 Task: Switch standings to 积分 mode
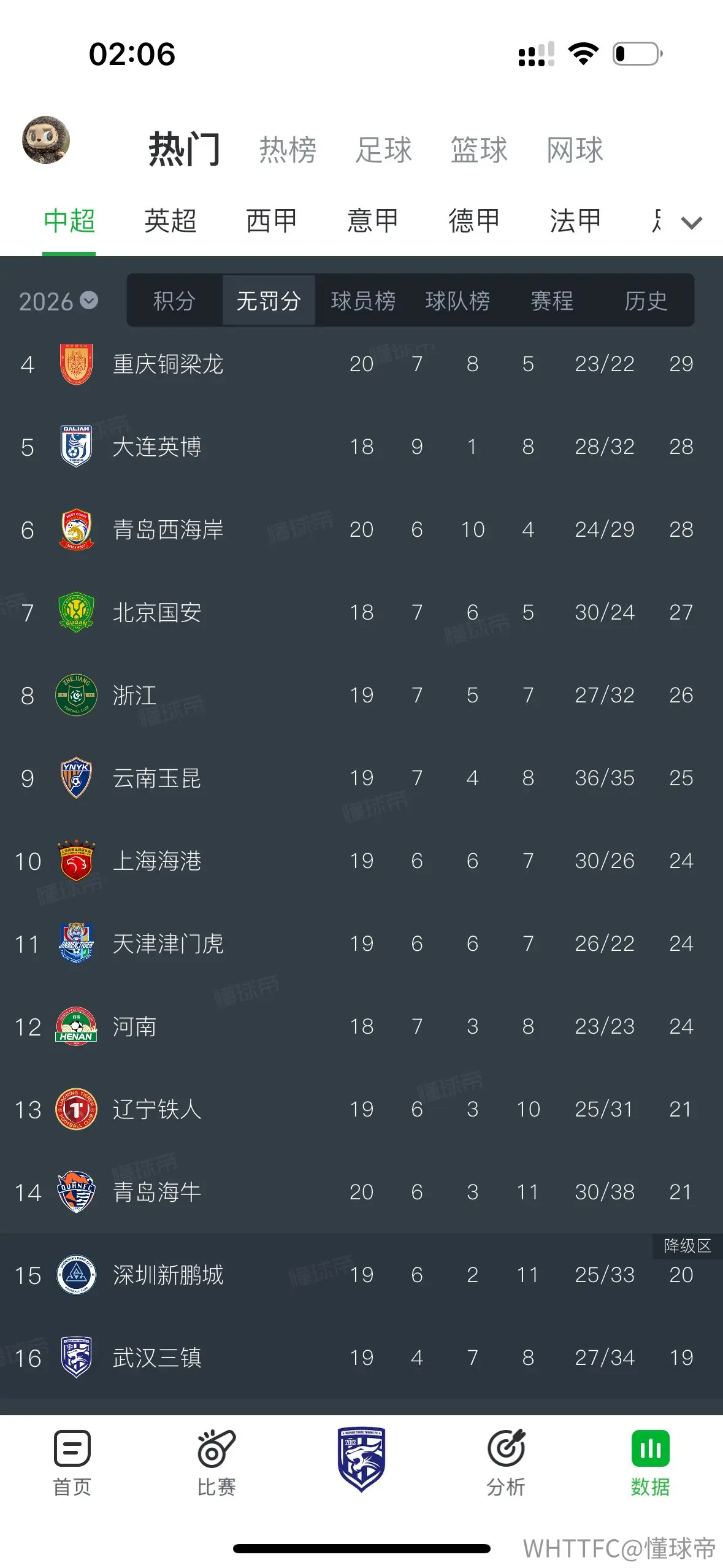coord(174,301)
